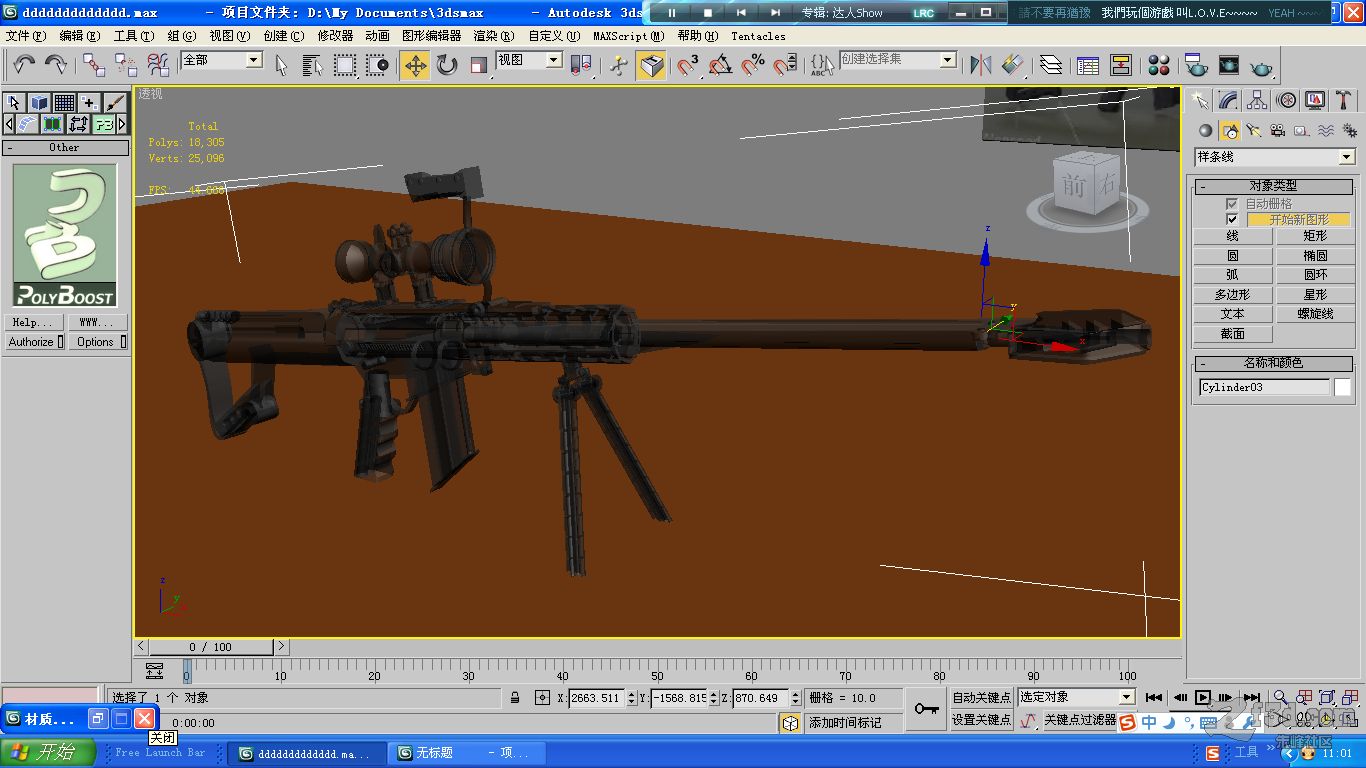Select the Lights category icon
The height and width of the screenshot is (768, 1366).
click(x=1254, y=130)
